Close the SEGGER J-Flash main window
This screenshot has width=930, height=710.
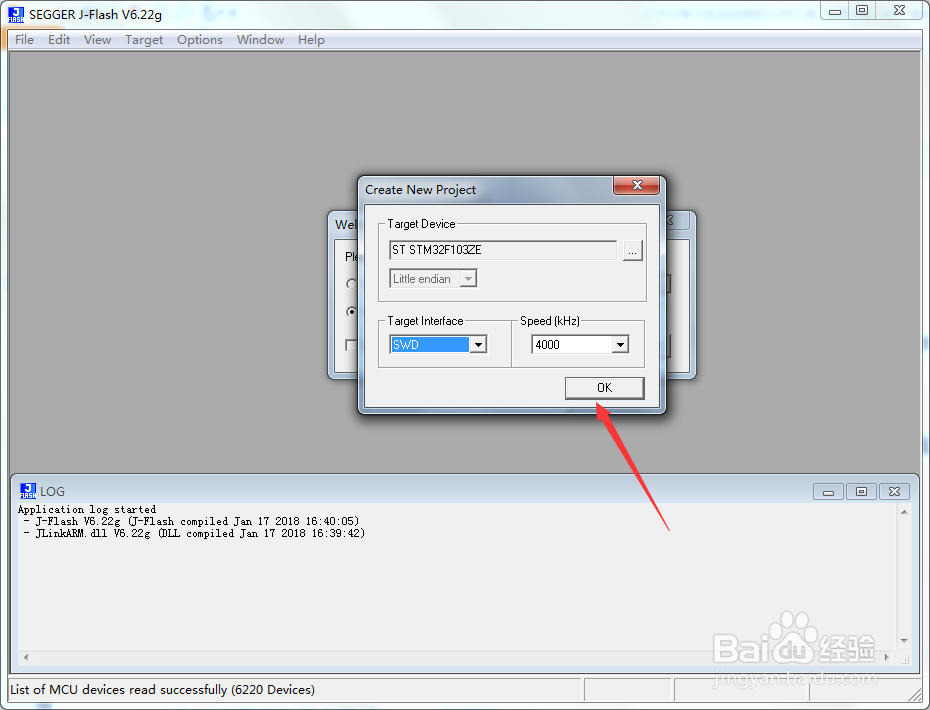click(899, 11)
